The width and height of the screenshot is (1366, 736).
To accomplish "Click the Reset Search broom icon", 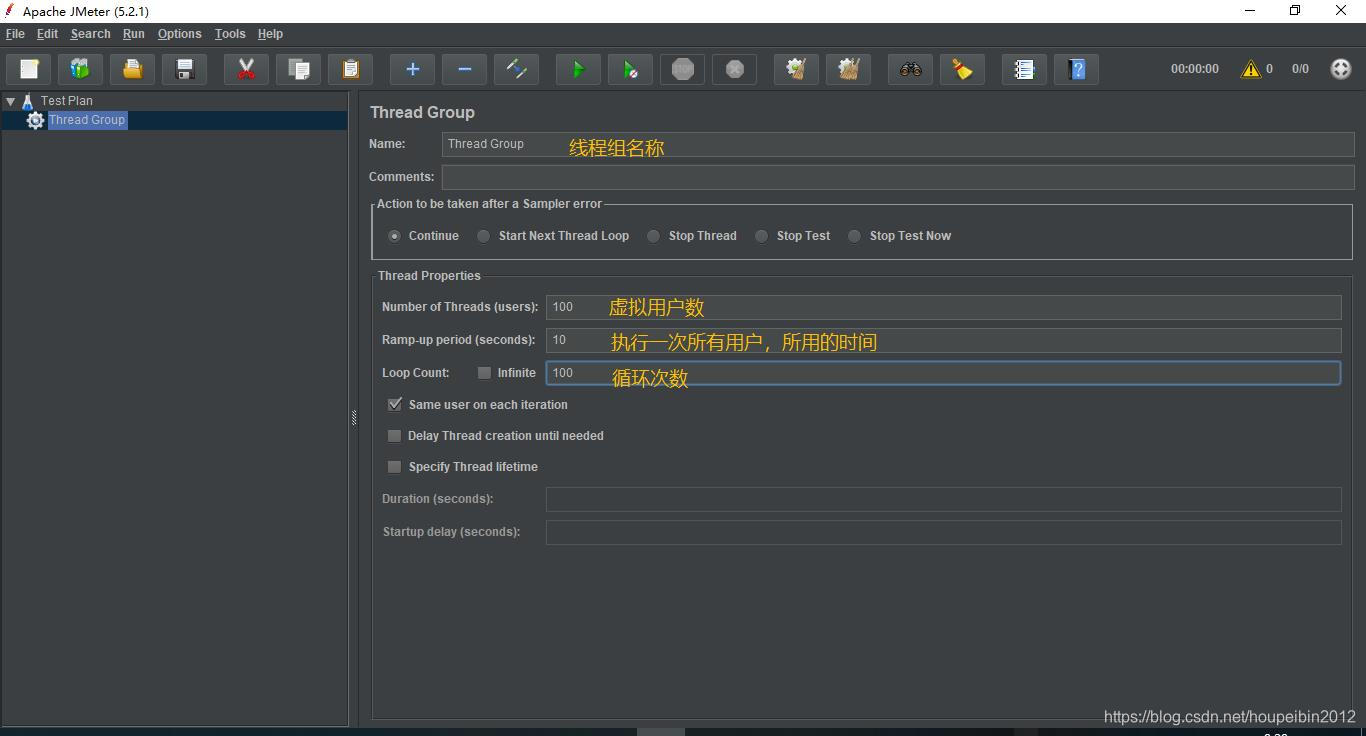I will pyautogui.click(x=962, y=69).
